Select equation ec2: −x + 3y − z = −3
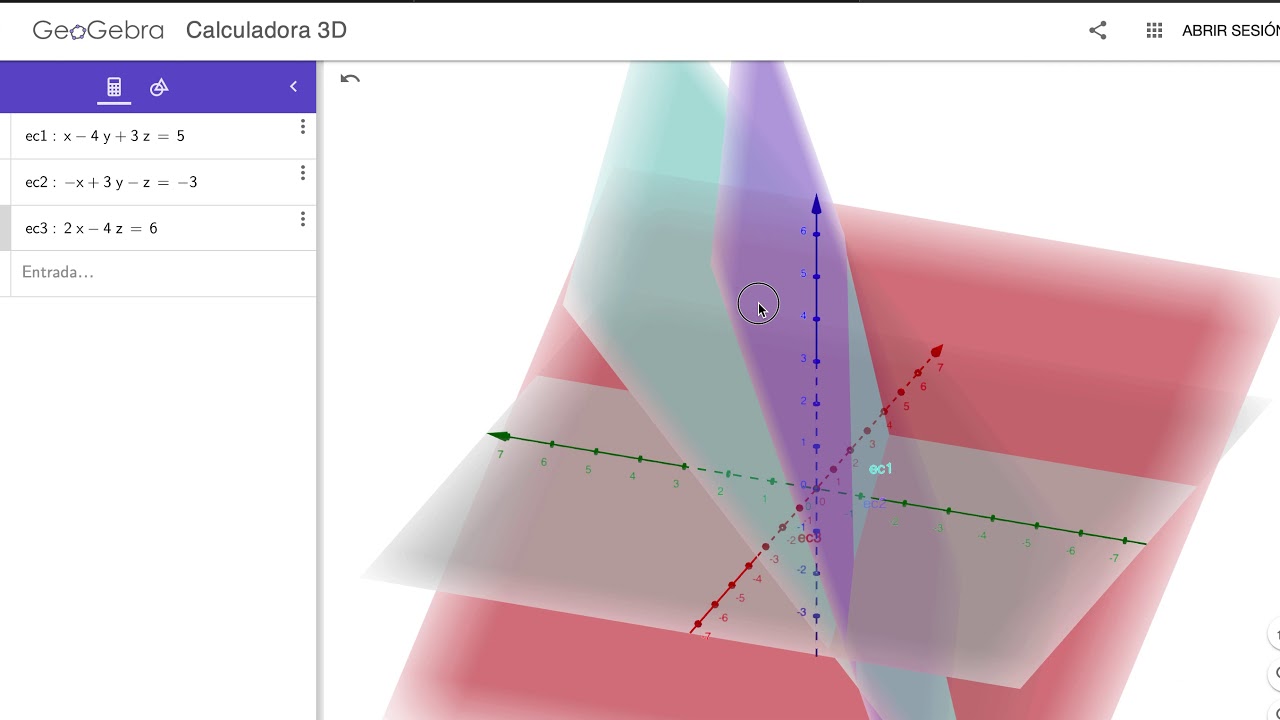Viewport: 1280px width, 720px height. coord(111,182)
